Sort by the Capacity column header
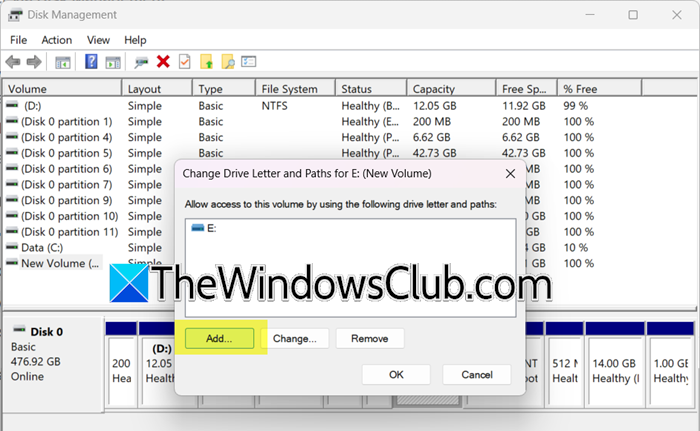700x431 pixels. coord(451,89)
